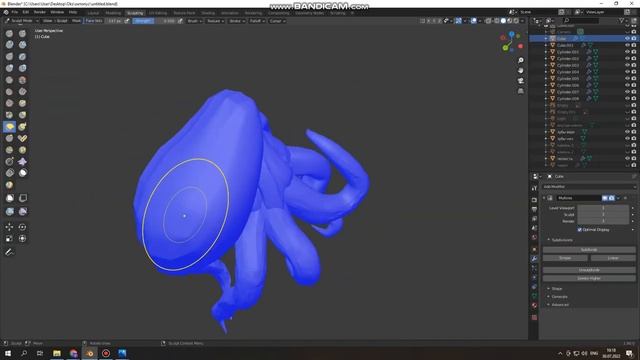This screenshot has height=360, width=640.
Task: Select the Crease brush
Action: (x=9, y=80)
